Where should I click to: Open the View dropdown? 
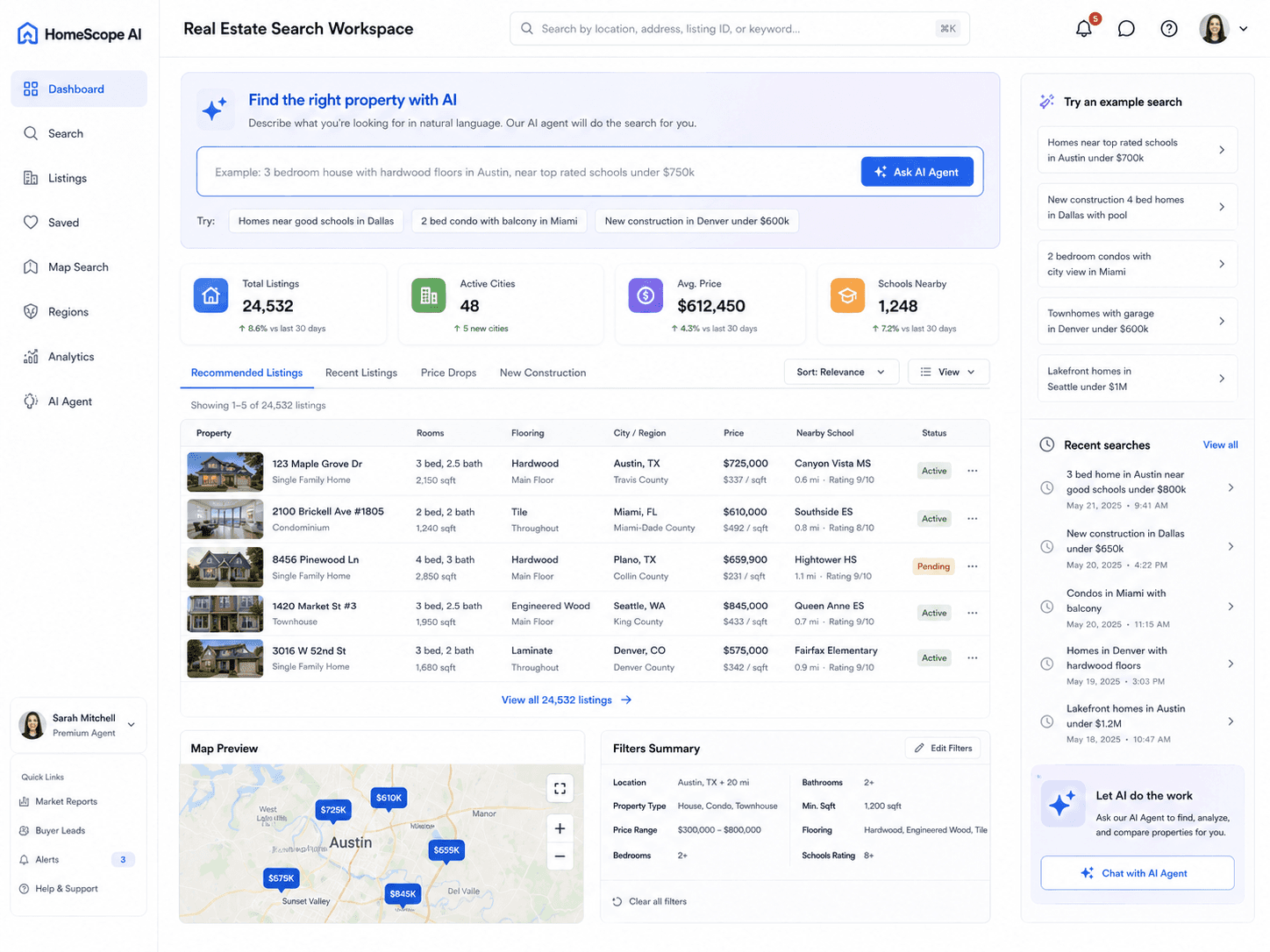[x=948, y=372]
